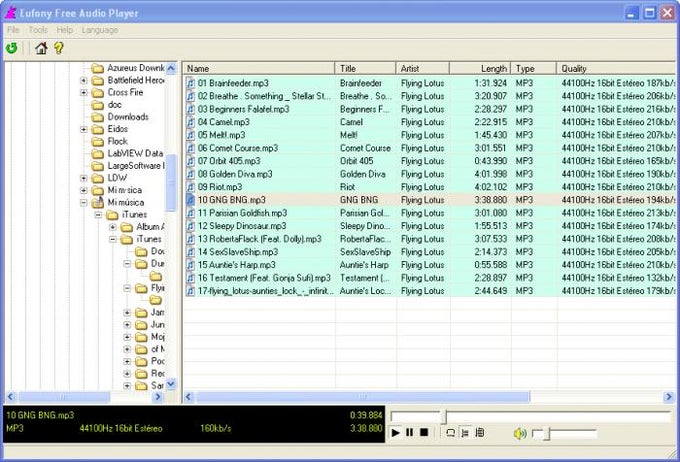
Task: Expand the LDW folder node
Action: pos(84,178)
